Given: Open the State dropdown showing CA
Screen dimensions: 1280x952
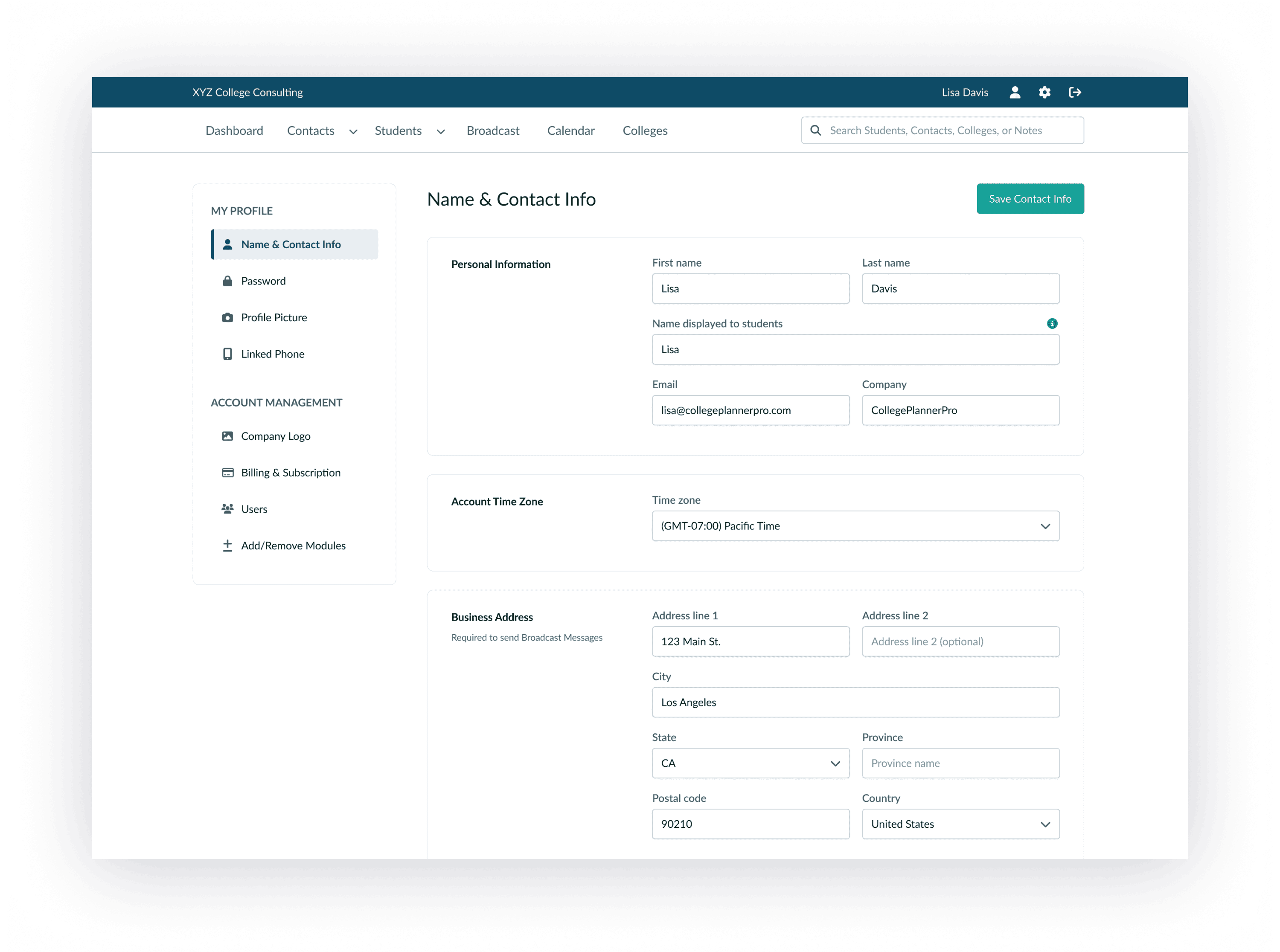Looking at the screenshot, I should tap(751, 763).
